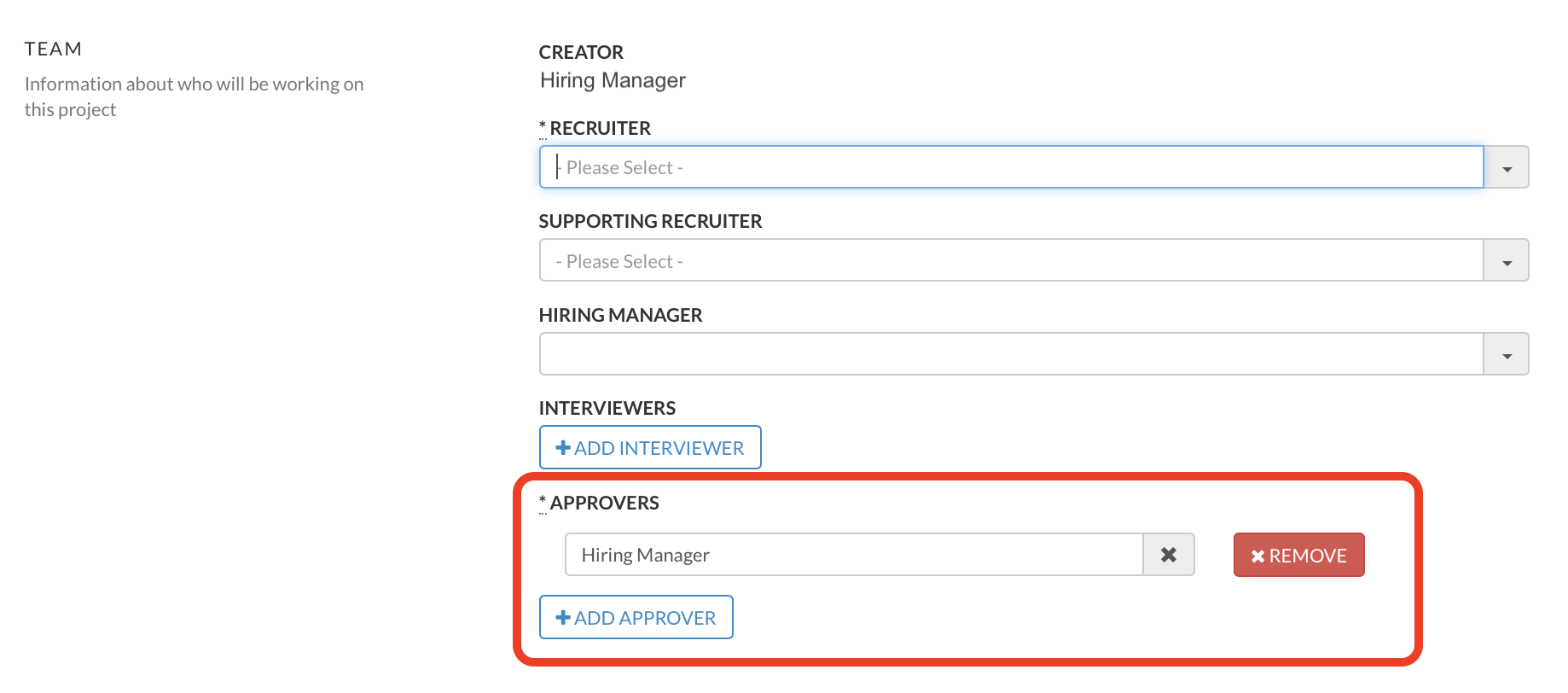The image size is (1568, 693).
Task: Select the approver field containing Hiring Manager
Action: [x=853, y=555]
